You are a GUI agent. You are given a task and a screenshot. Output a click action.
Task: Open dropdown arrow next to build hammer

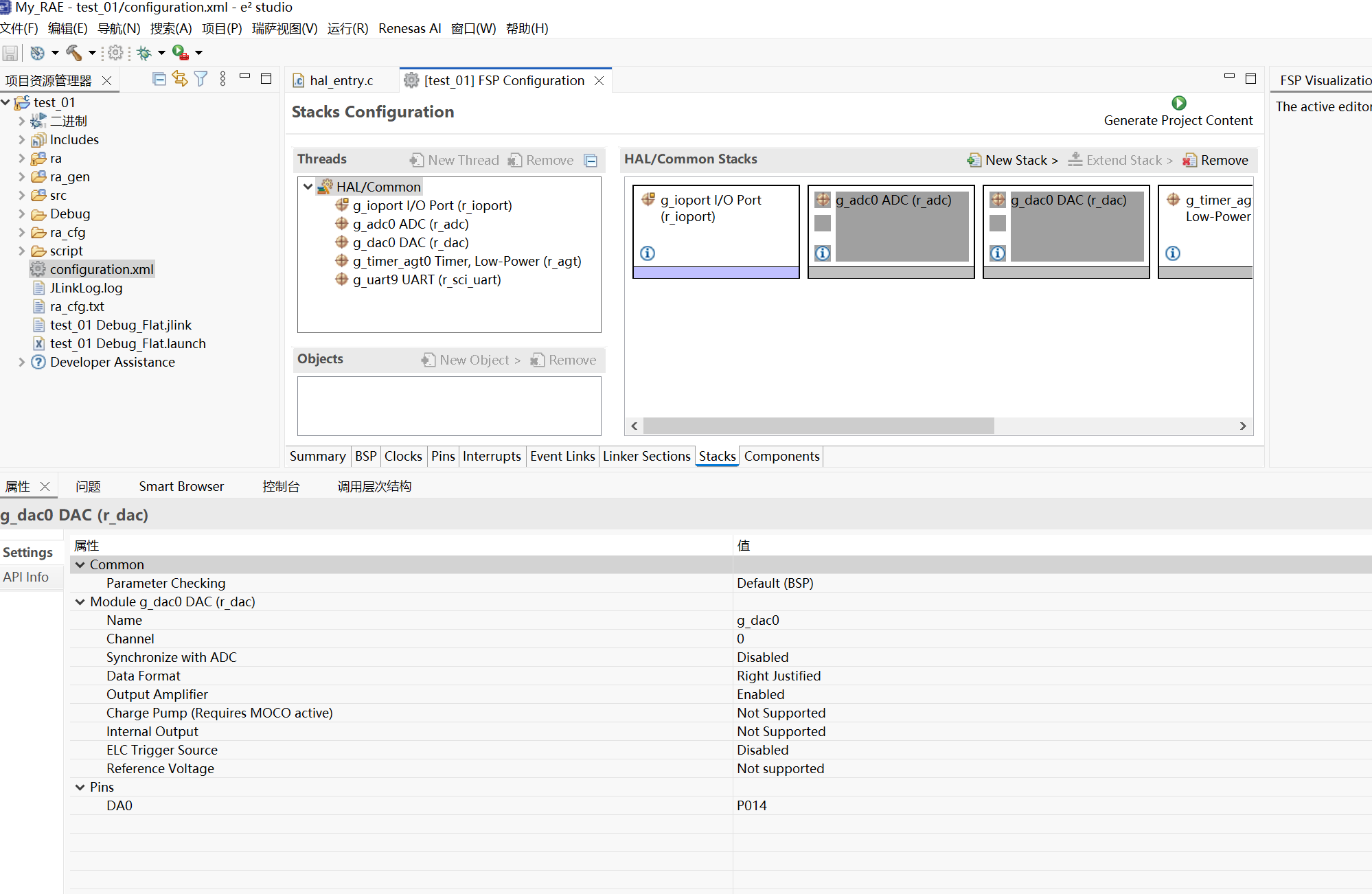(91, 53)
